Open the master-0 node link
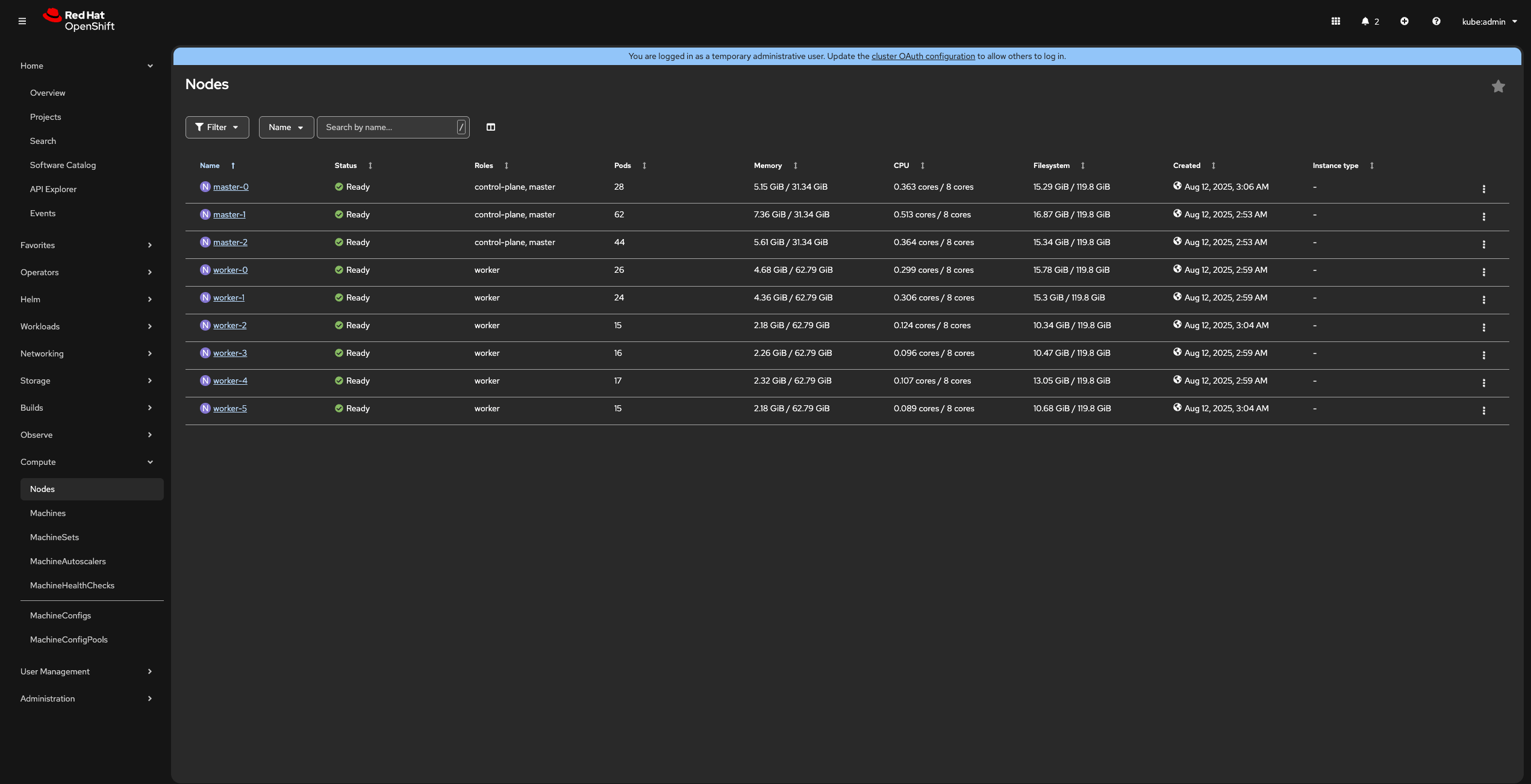Viewport: 1531px width, 784px height. pyautogui.click(x=231, y=187)
